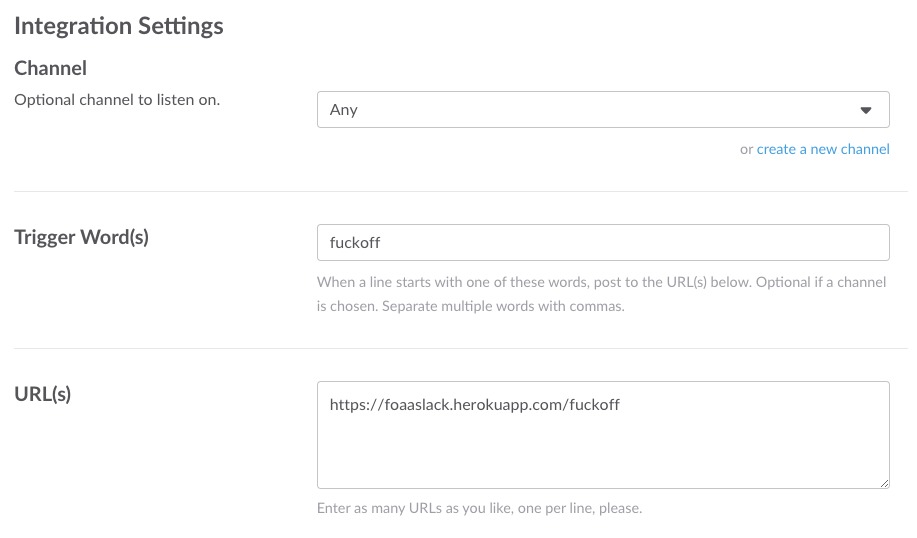Viewport: 917px width, 538px height.
Task: Click the "Trigger Word(s)" label
Action: (x=81, y=237)
